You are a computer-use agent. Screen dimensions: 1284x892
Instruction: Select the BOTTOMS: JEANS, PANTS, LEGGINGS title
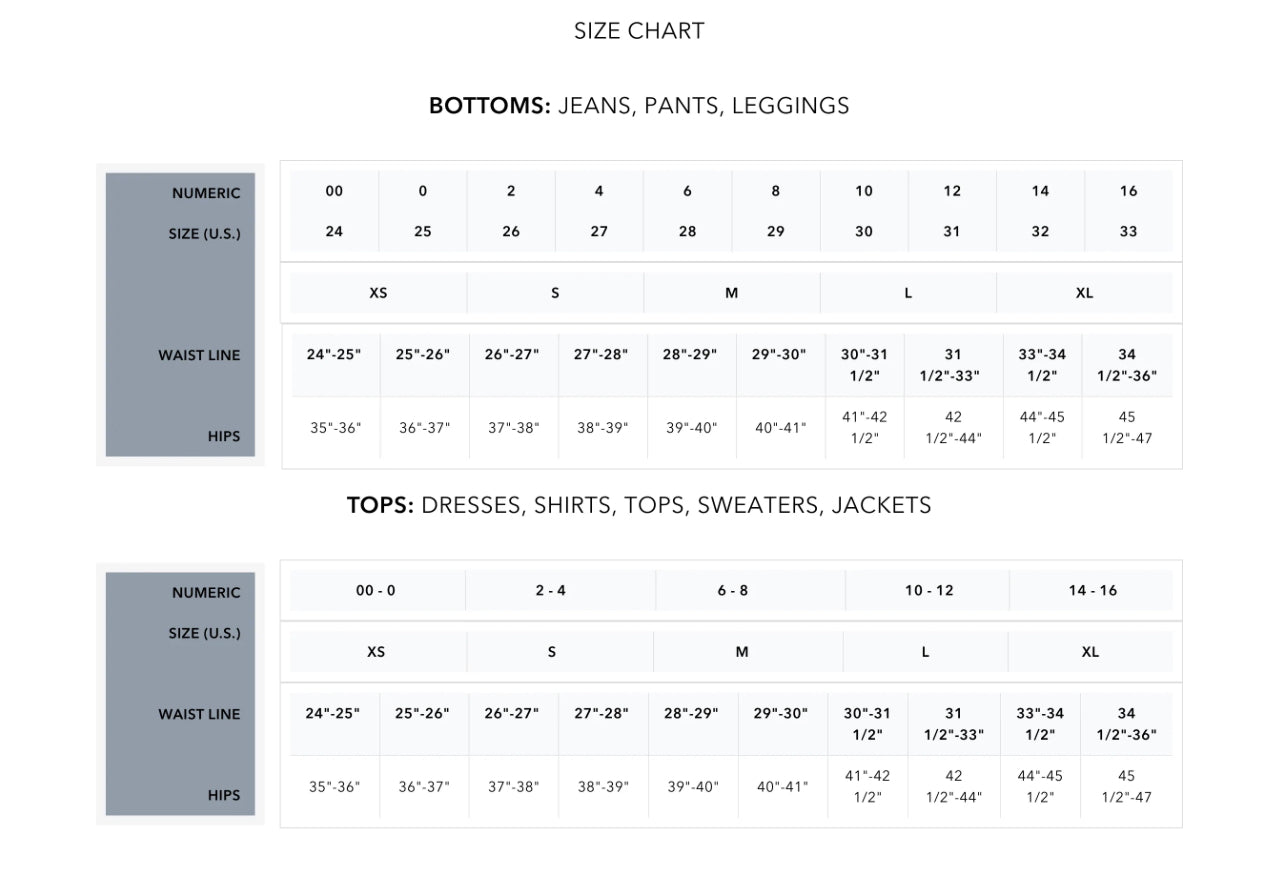(x=639, y=105)
